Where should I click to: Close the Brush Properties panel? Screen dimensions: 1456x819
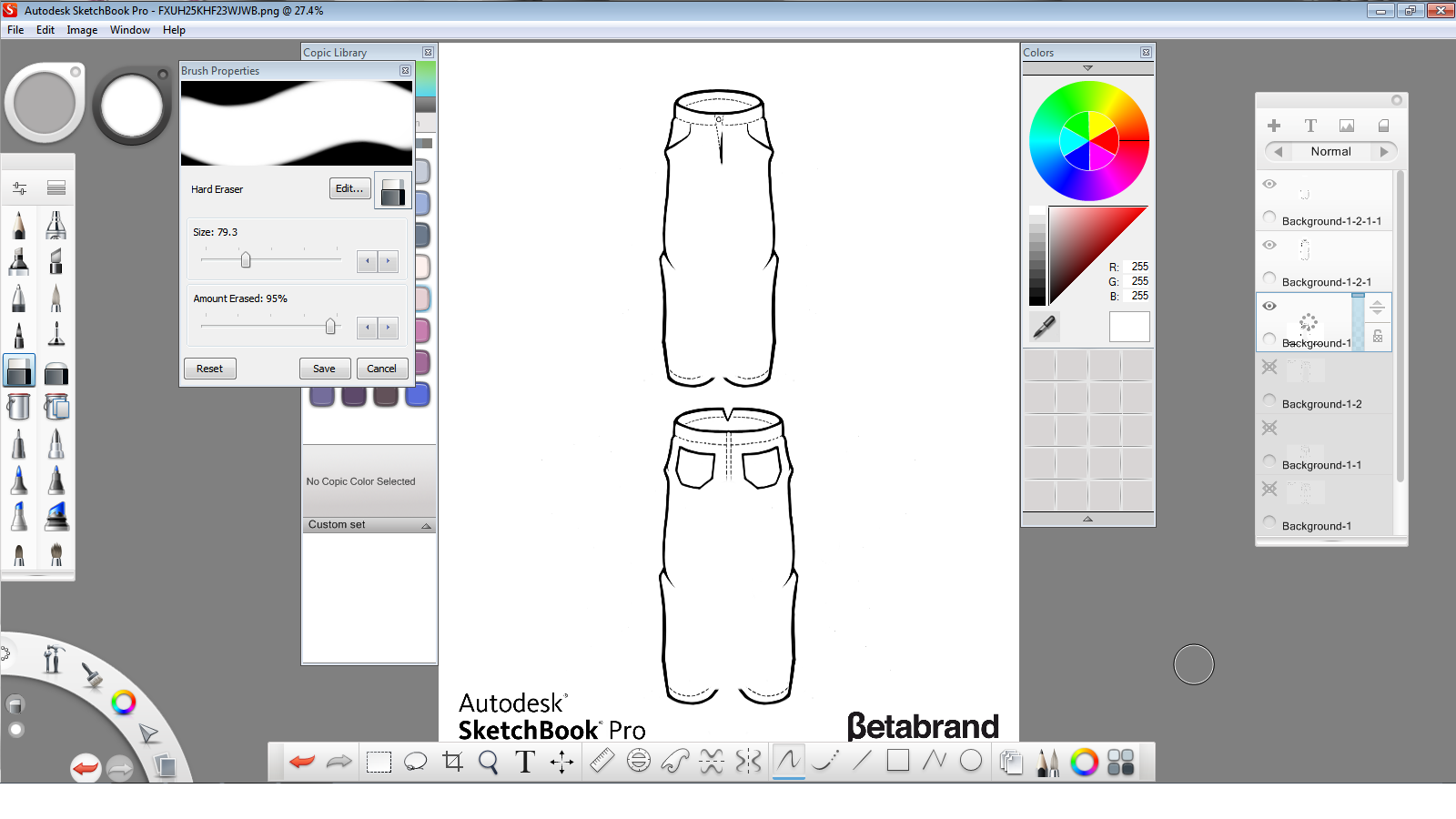[x=405, y=70]
